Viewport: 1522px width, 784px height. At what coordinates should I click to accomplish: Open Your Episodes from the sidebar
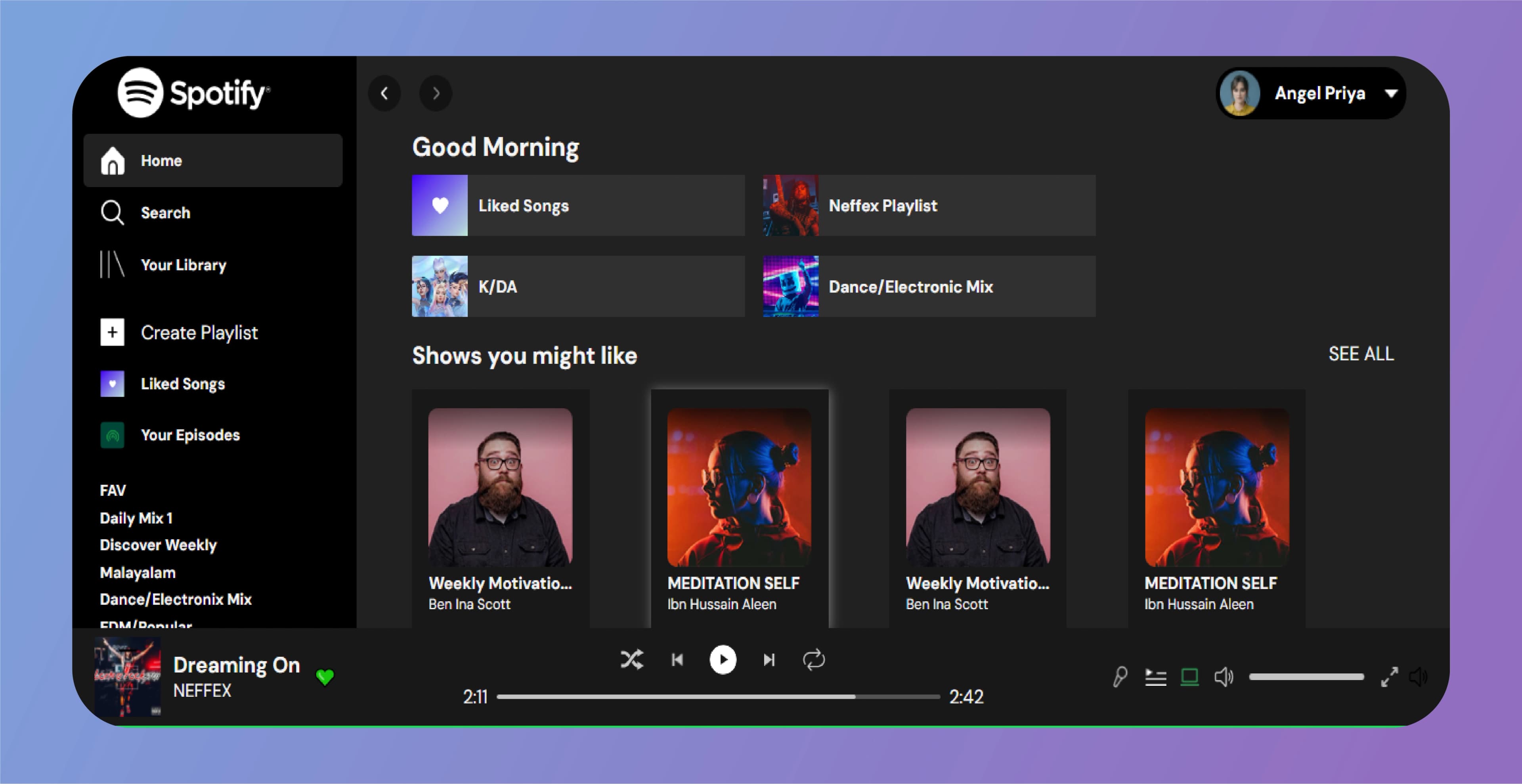(190, 436)
